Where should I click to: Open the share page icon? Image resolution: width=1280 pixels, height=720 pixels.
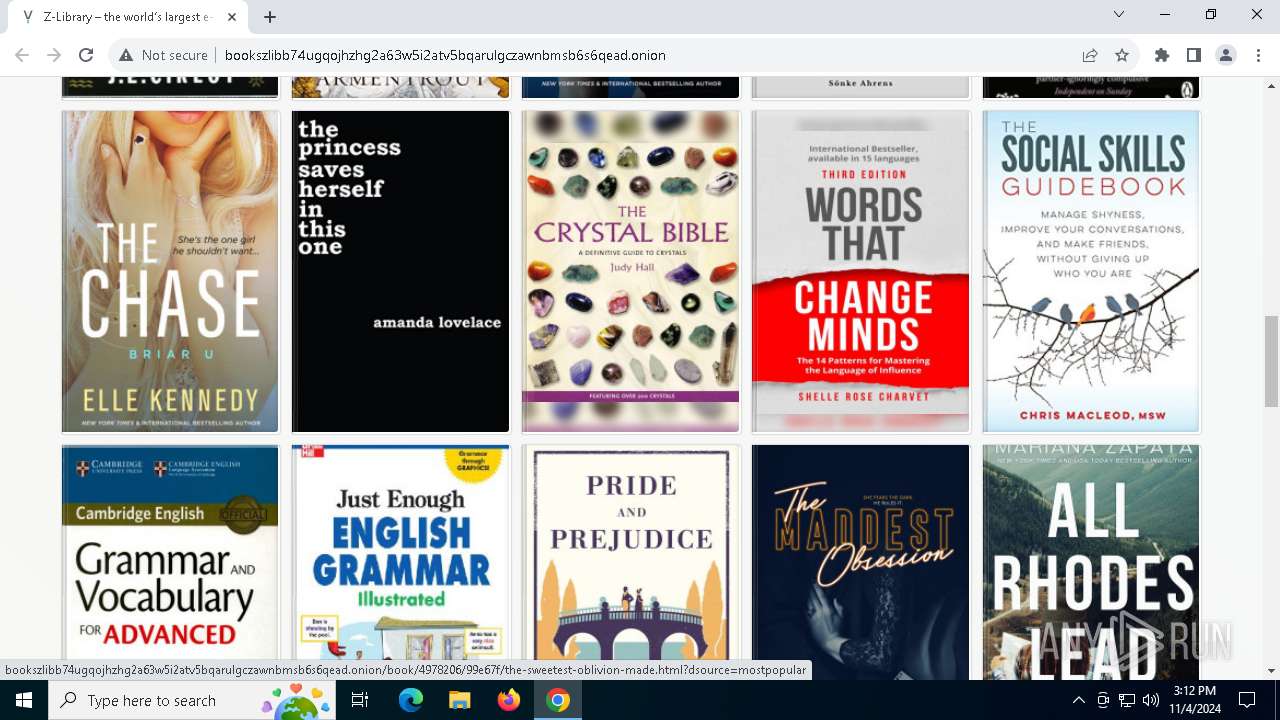pos(1090,55)
